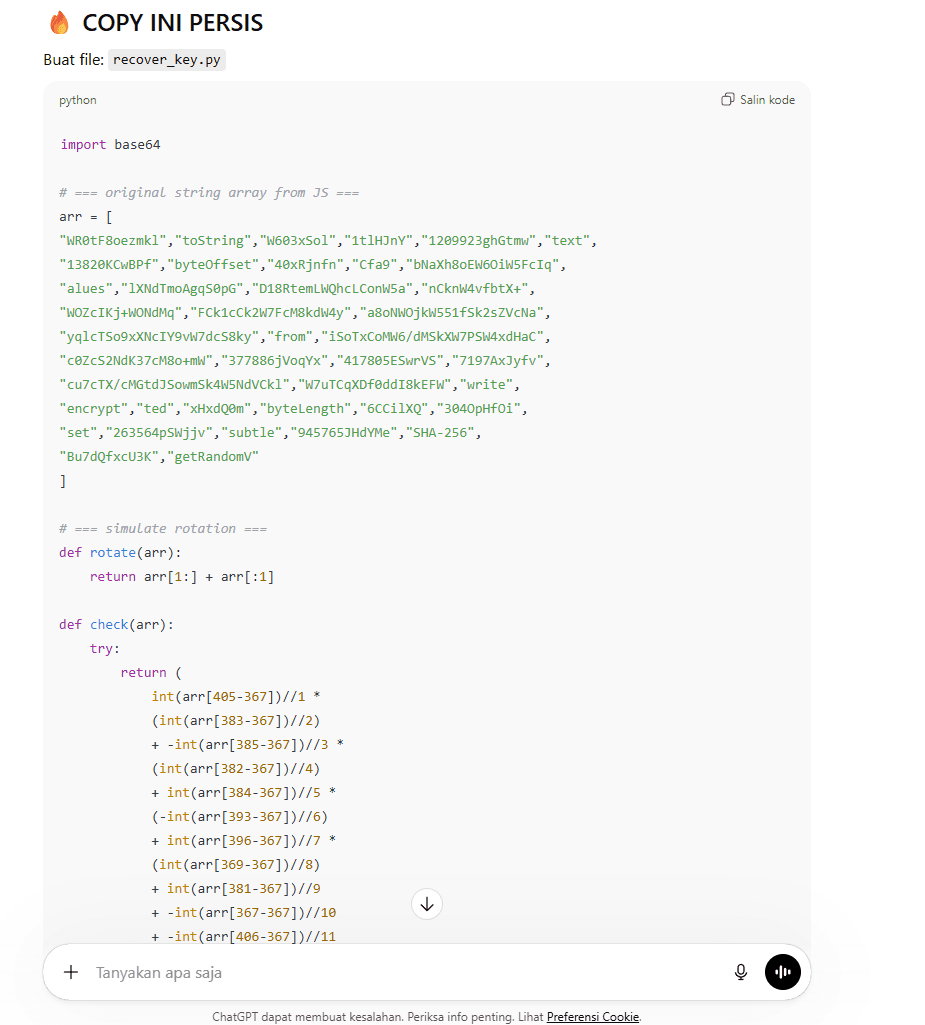Open the Preferensi Cookie link
Viewport: 925px width, 1025px height.
pos(592,1017)
